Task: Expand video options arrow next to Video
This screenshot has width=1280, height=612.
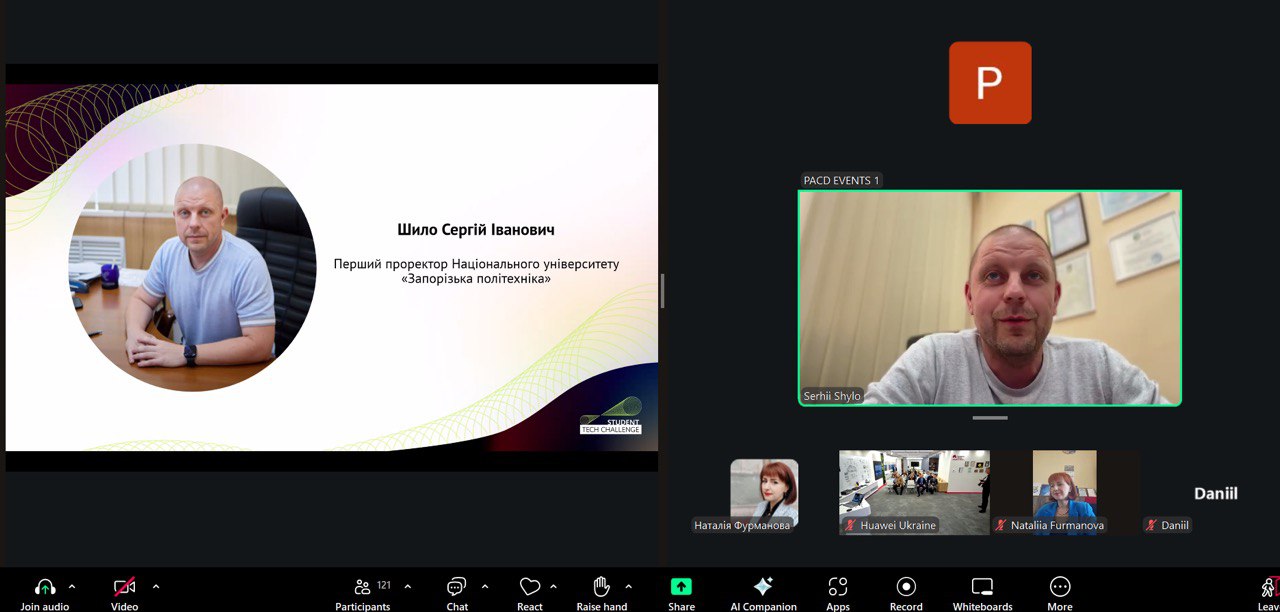Action: click(x=156, y=586)
